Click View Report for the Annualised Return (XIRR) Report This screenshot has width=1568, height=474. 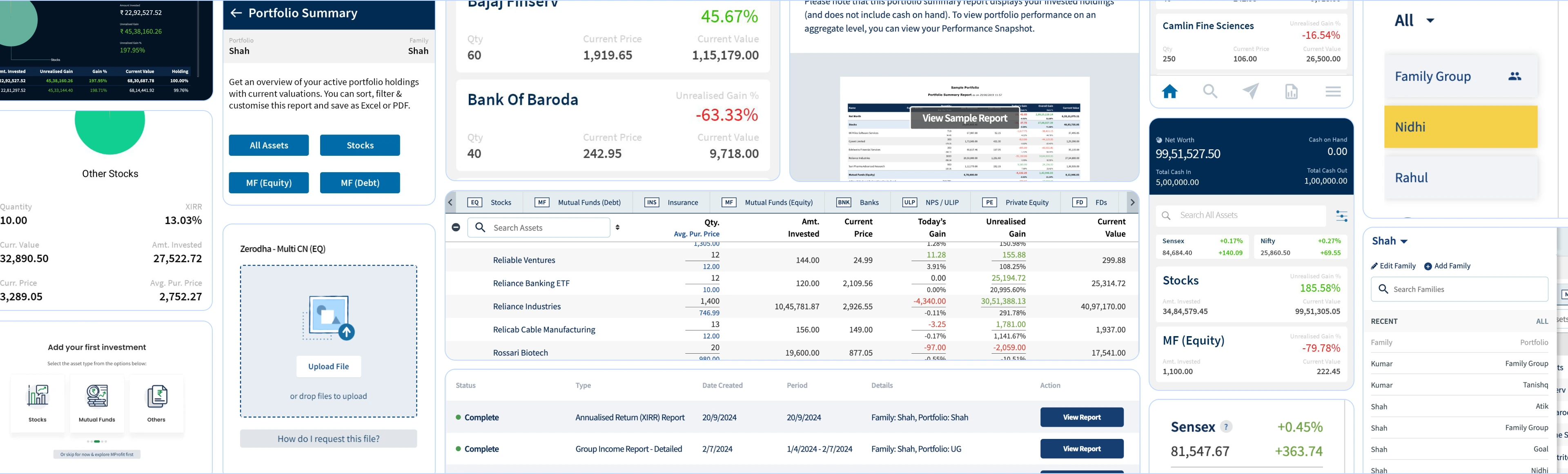[1082, 417]
